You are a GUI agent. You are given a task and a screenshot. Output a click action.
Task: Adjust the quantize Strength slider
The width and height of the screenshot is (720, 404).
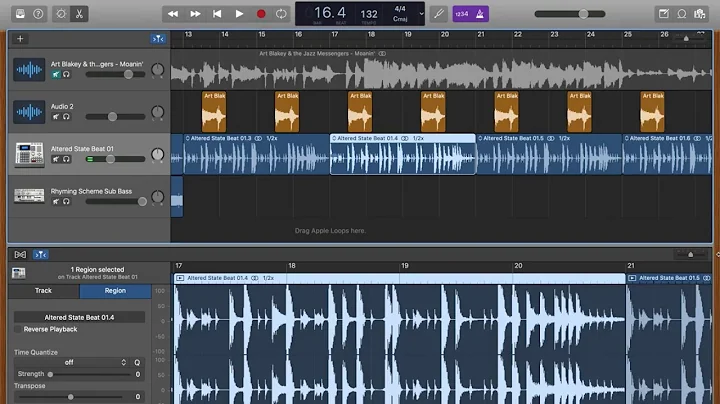click(89, 374)
